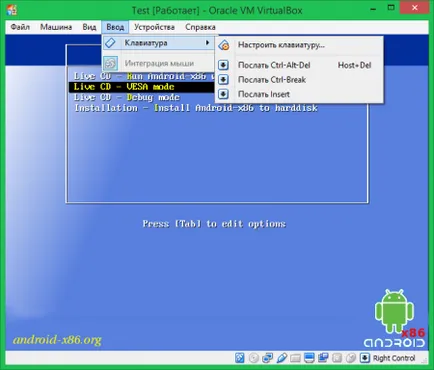Minimize the VirtualBox window
Viewport: 434px width, 370px height.
pos(373,9)
